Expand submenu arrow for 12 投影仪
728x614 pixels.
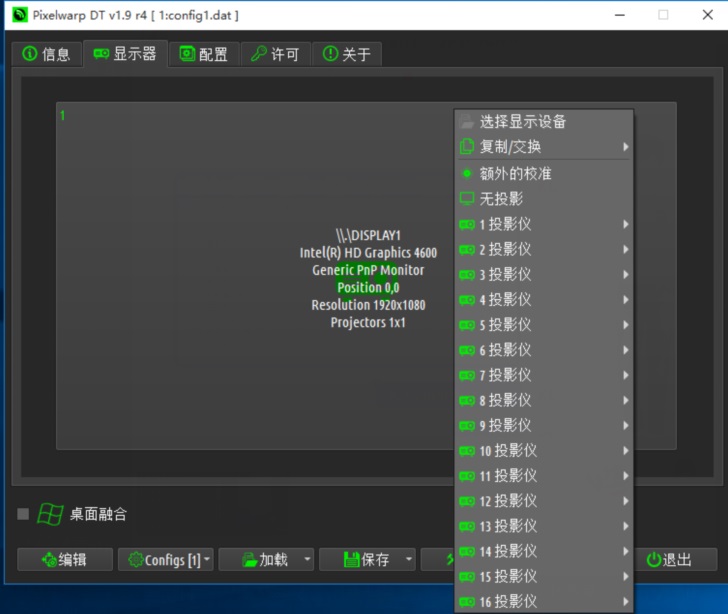coord(625,501)
